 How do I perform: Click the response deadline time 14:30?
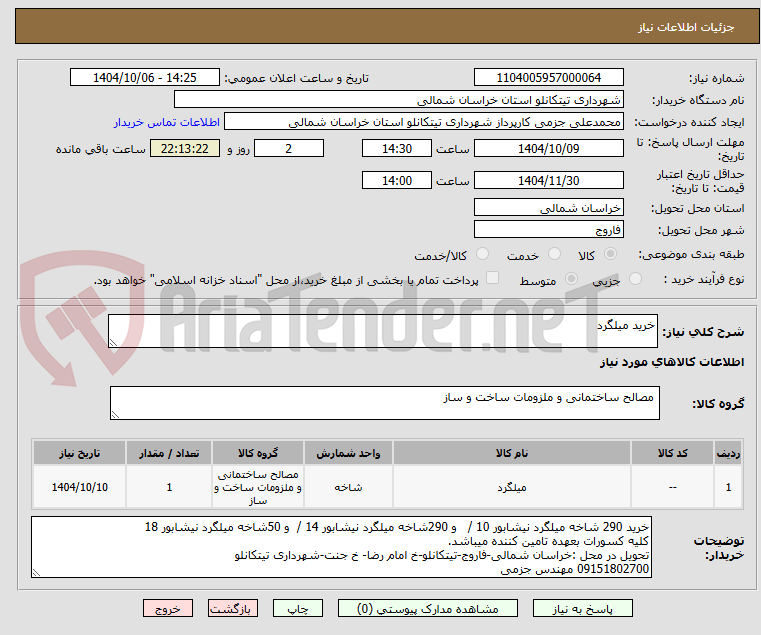pos(397,149)
